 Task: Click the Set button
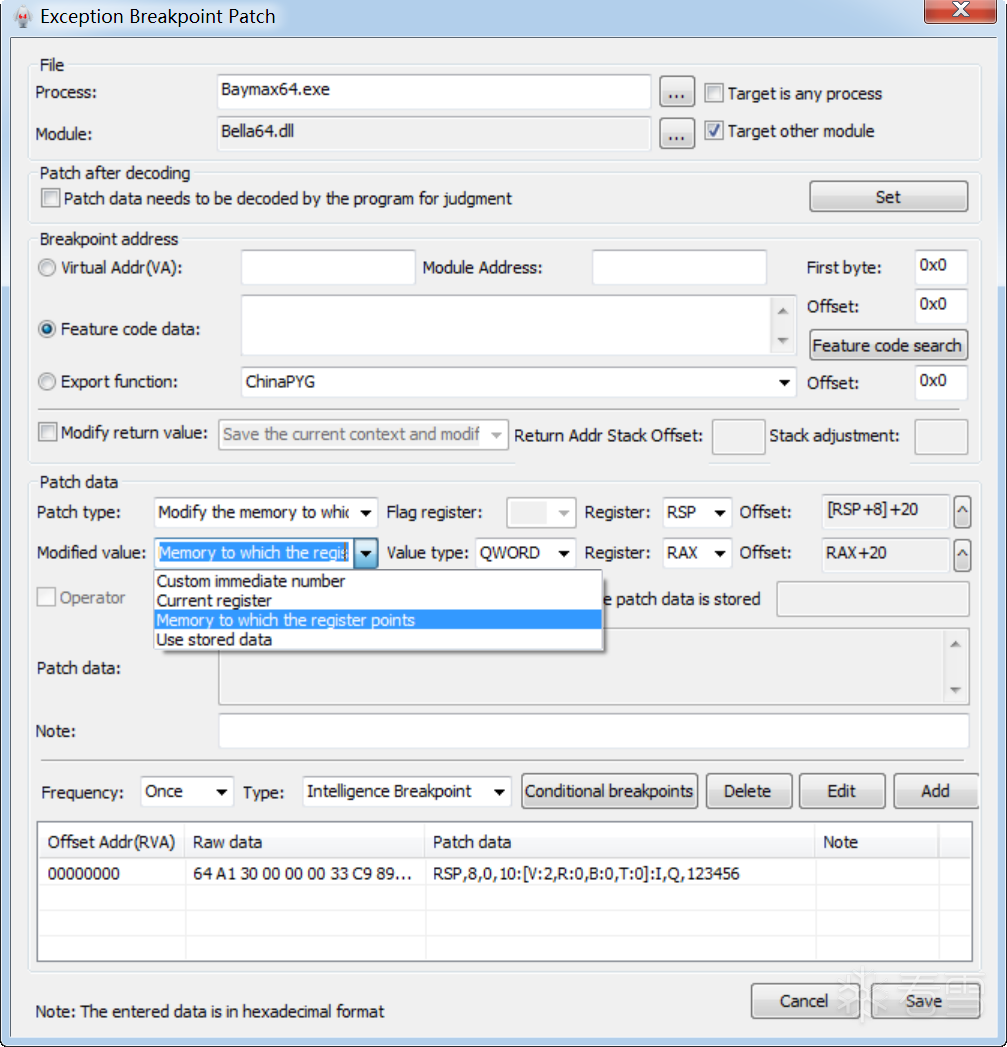pos(888,197)
